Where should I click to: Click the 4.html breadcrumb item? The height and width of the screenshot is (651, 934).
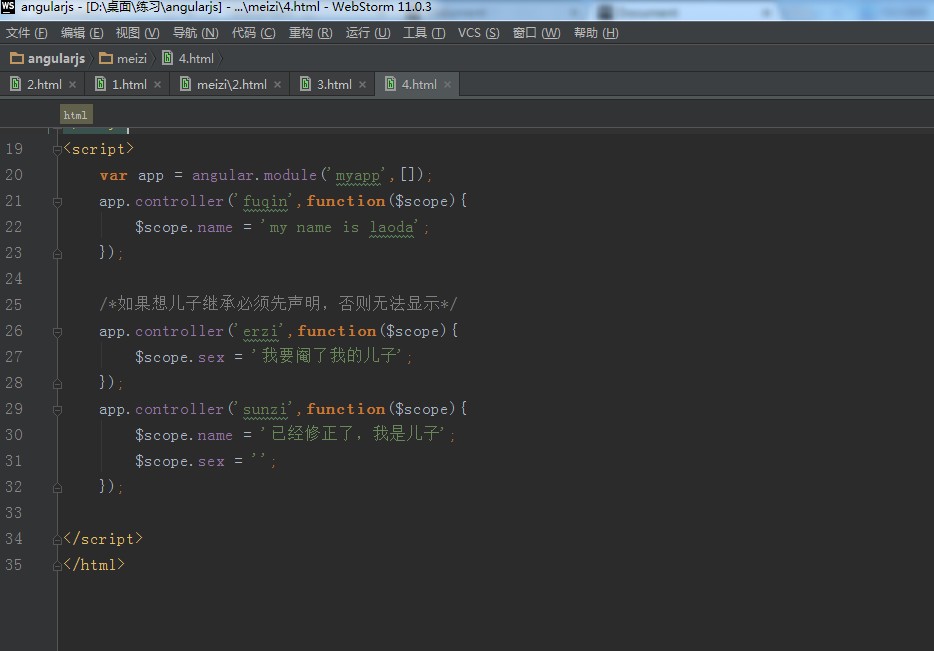[x=188, y=58]
